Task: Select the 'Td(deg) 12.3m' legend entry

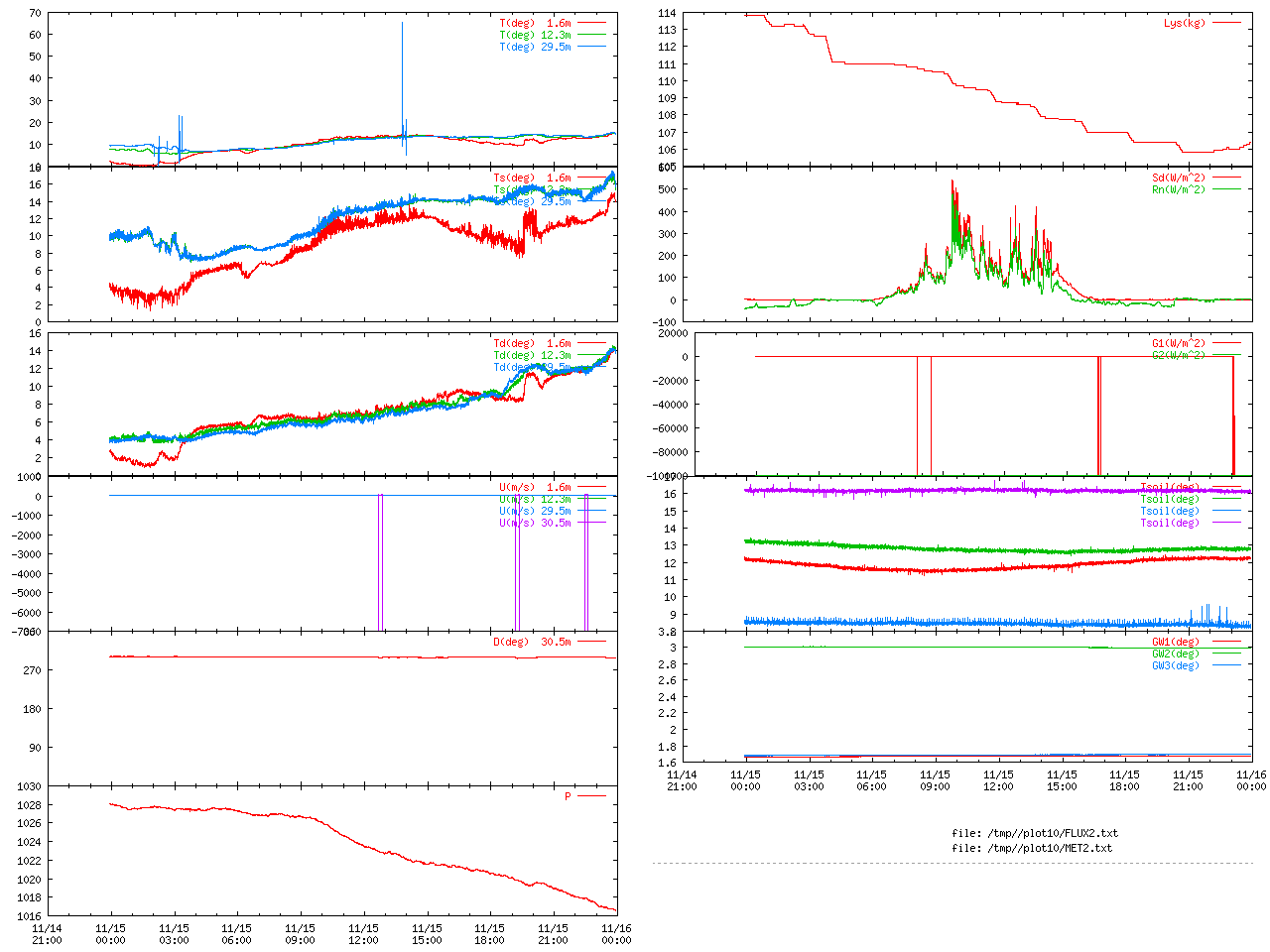Action: click(532, 355)
